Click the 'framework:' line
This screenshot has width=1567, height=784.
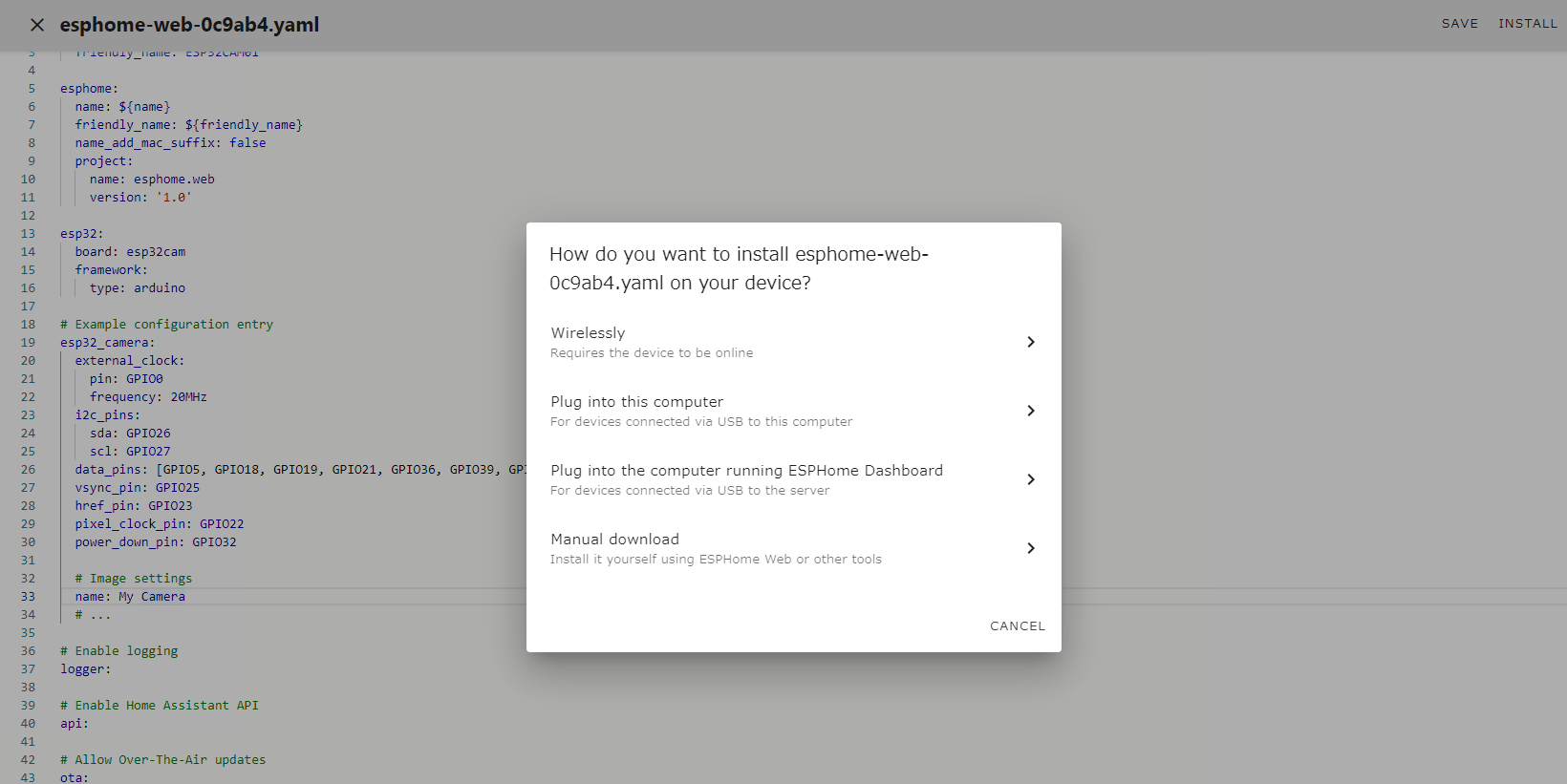tap(111, 270)
